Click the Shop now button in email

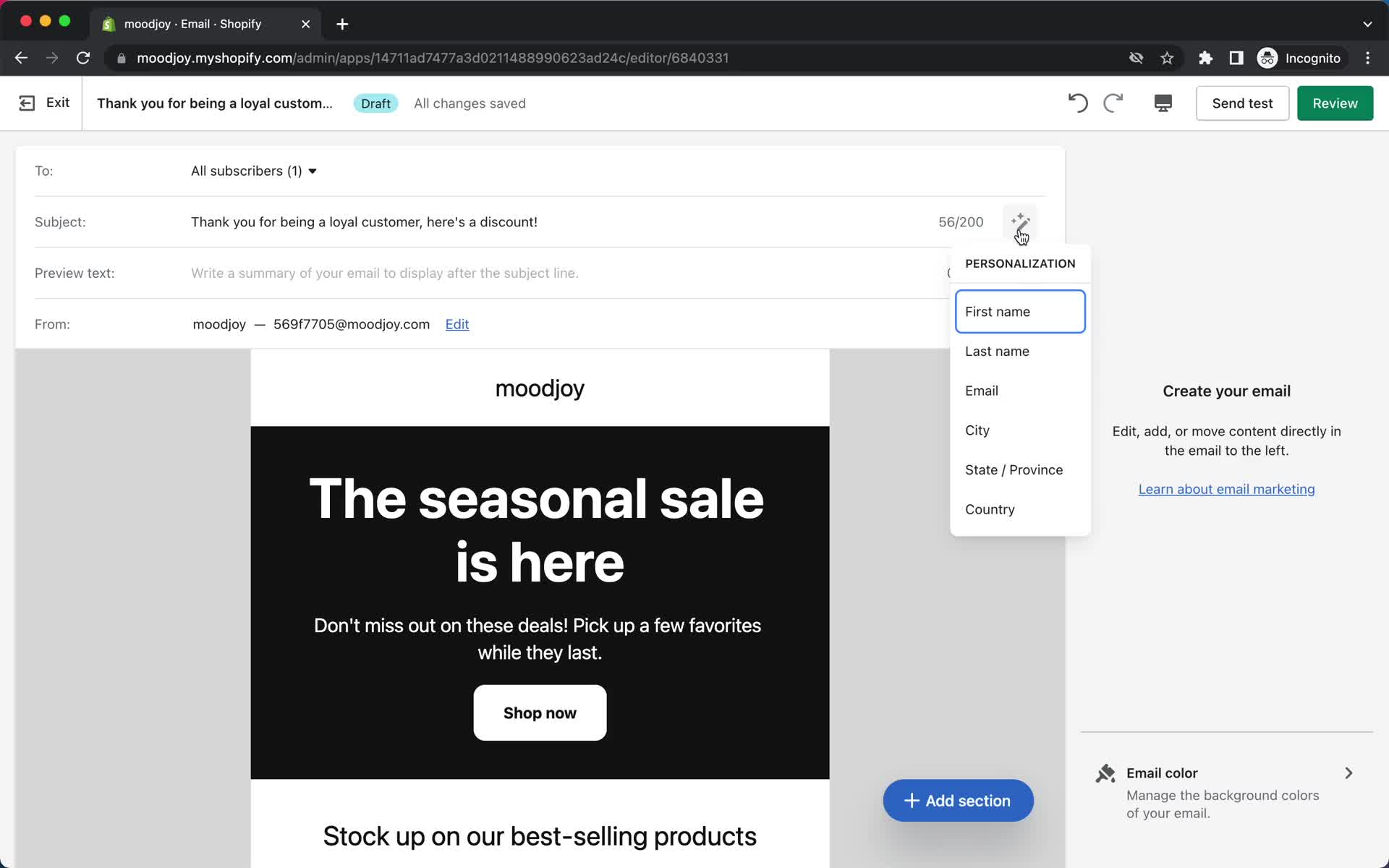(540, 713)
